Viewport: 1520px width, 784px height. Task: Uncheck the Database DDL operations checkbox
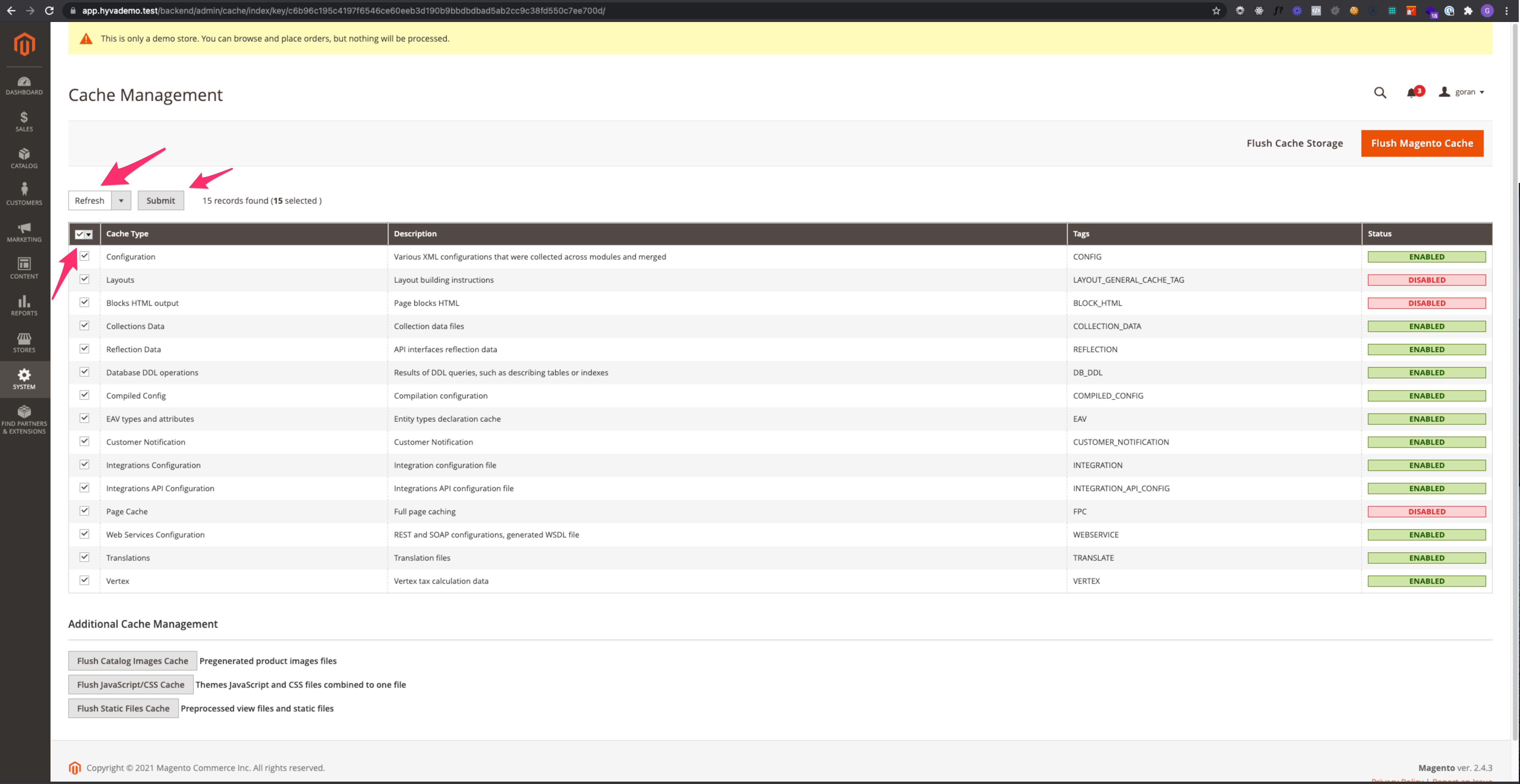(84, 372)
